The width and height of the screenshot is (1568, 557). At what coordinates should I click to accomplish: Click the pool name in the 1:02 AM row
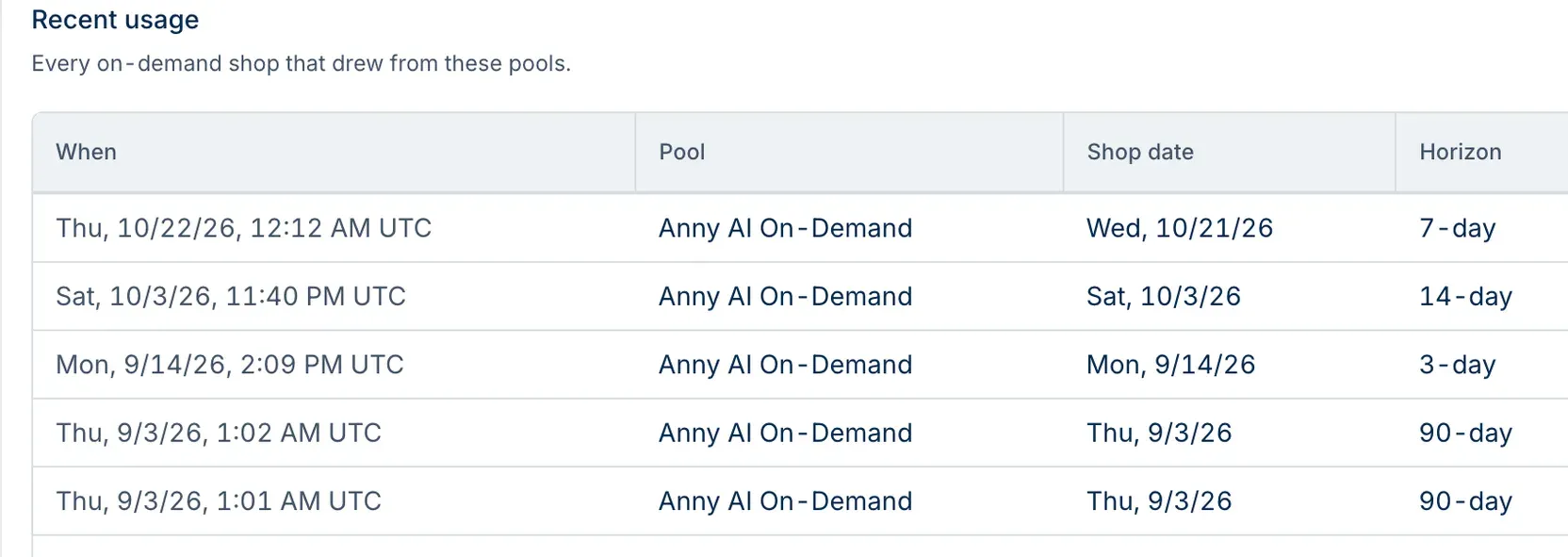(x=786, y=433)
